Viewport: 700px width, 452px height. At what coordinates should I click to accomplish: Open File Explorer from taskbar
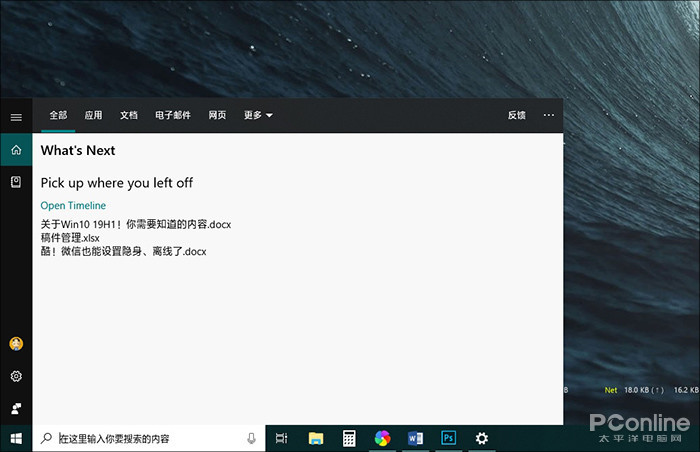[x=316, y=438]
